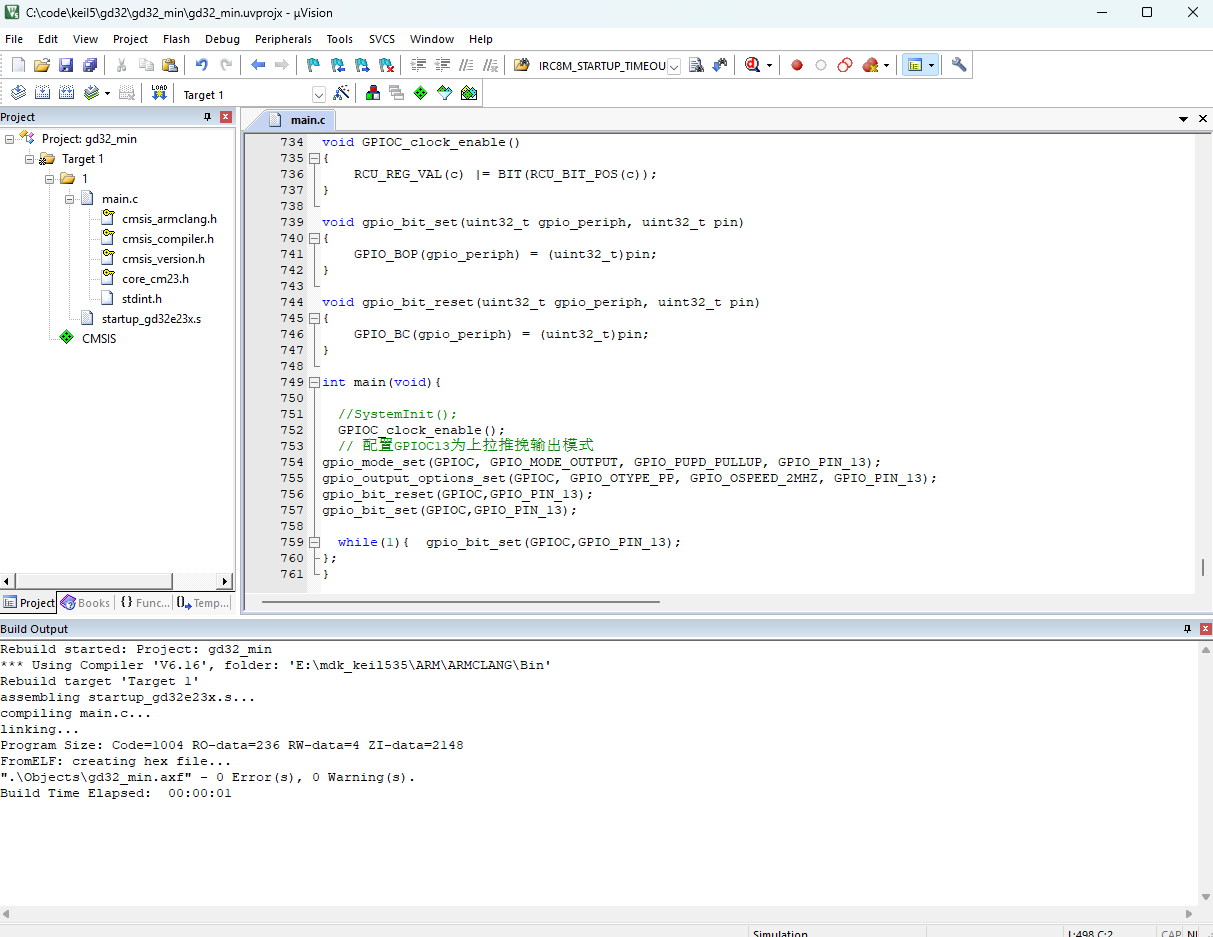Select stdint.h in the project tree
1213x937 pixels.
(x=142, y=299)
